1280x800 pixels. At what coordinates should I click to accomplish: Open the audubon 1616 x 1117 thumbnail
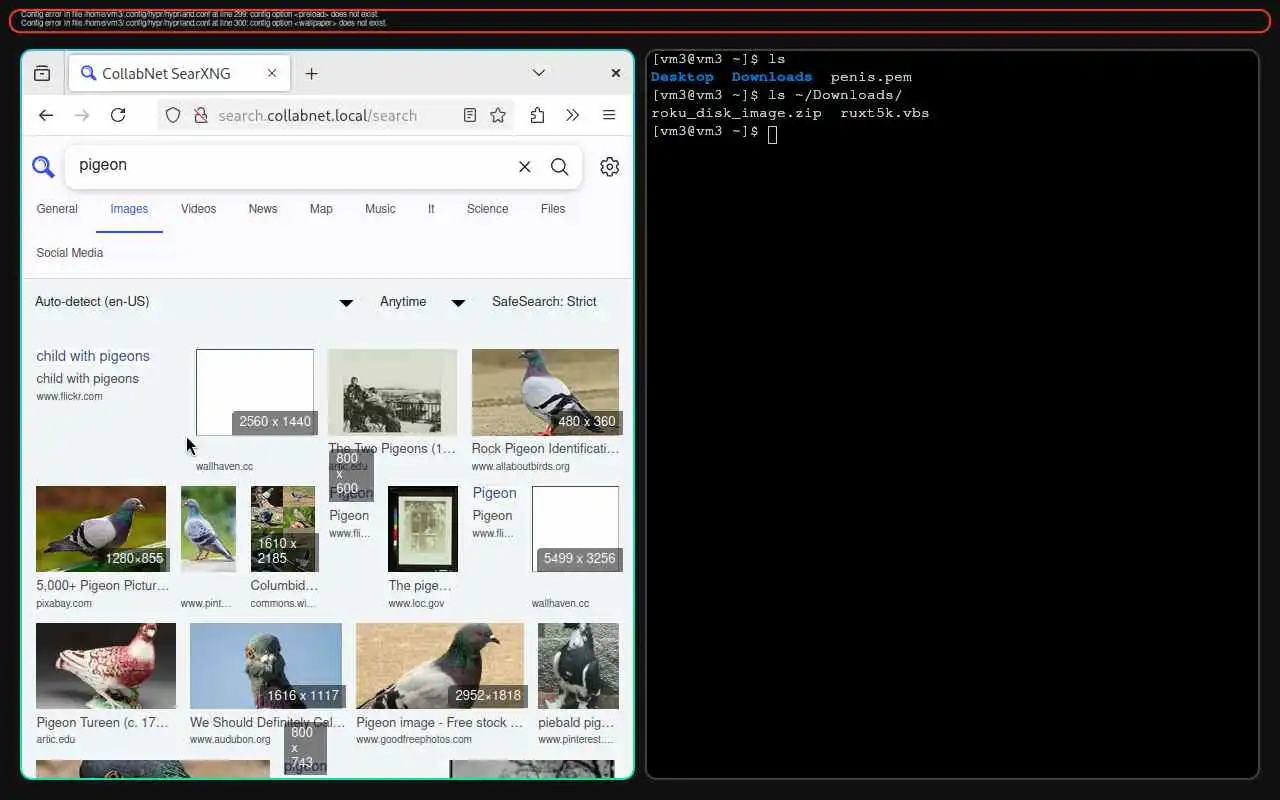point(266,666)
